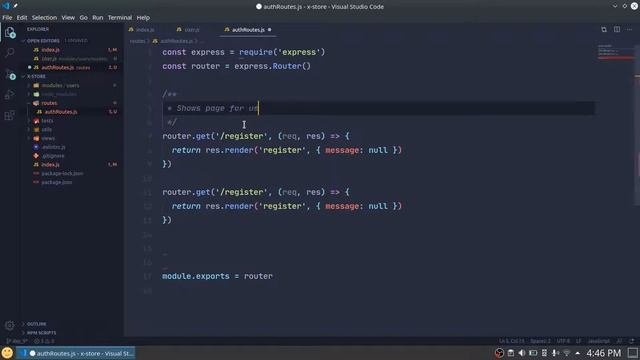Open the smiley application launcher in taskbar
The image size is (640, 360).
click(7, 353)
